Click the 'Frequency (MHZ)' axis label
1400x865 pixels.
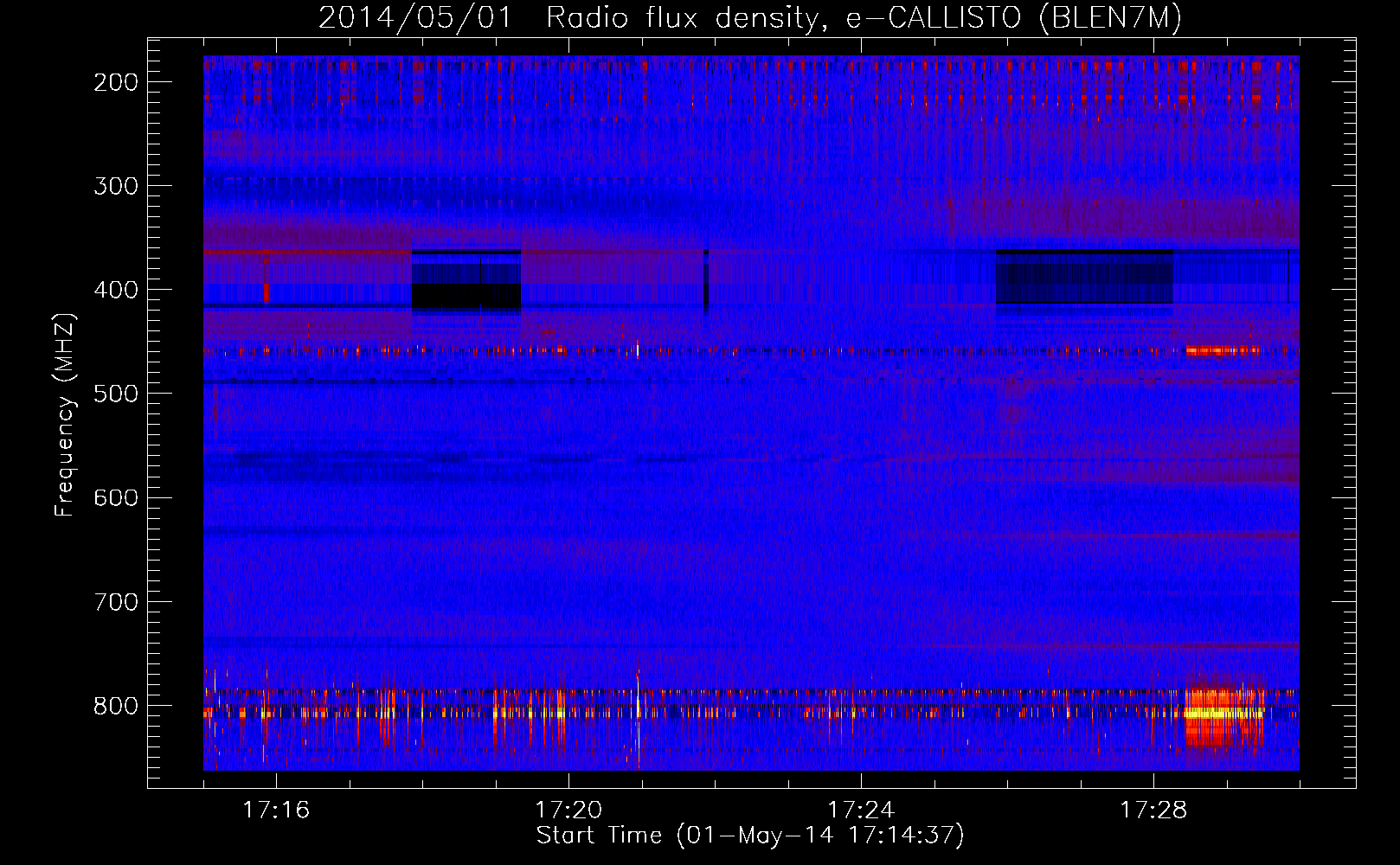click(x=65, y=414)
